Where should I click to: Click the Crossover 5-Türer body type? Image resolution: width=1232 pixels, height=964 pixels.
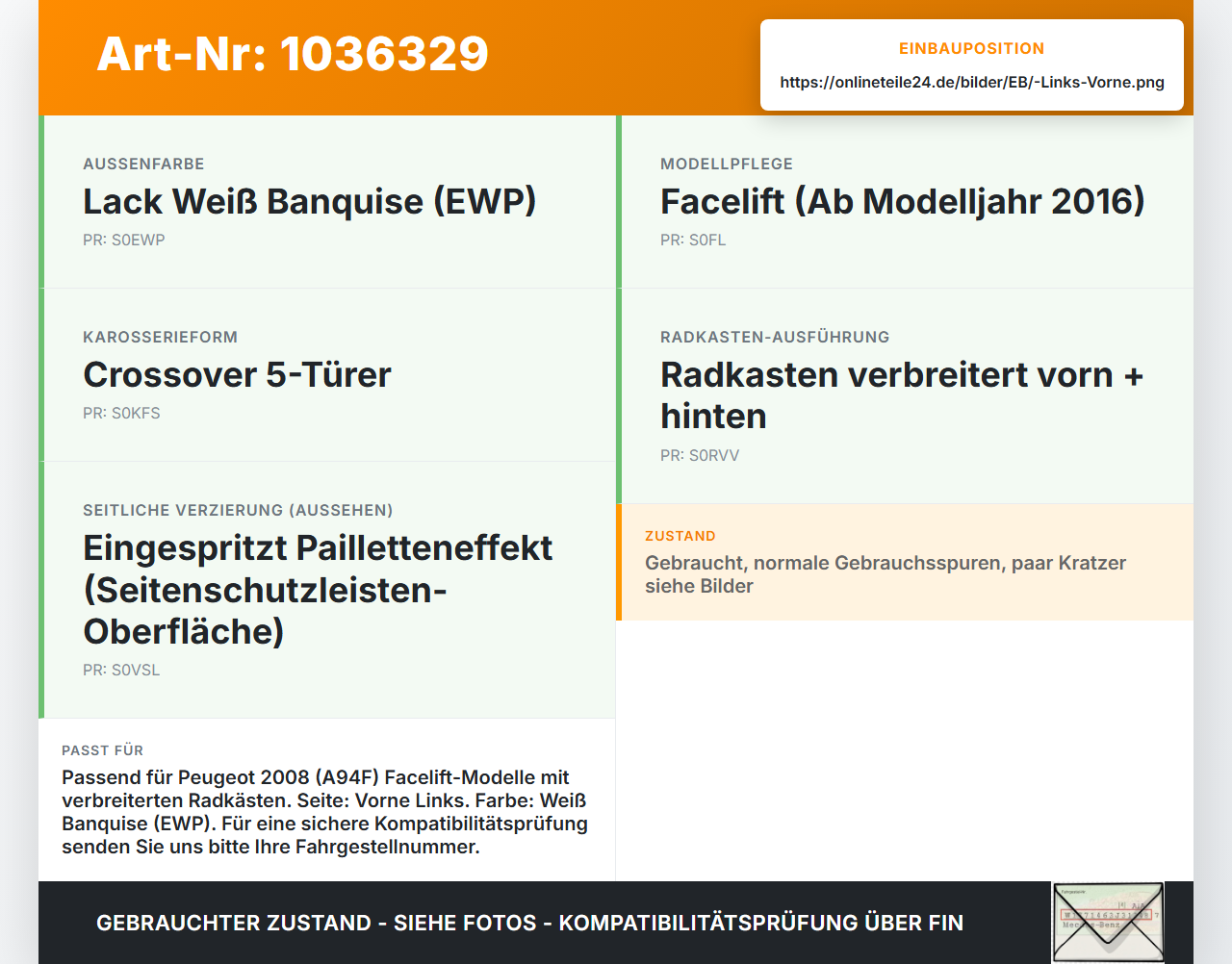tap(237, 374)
